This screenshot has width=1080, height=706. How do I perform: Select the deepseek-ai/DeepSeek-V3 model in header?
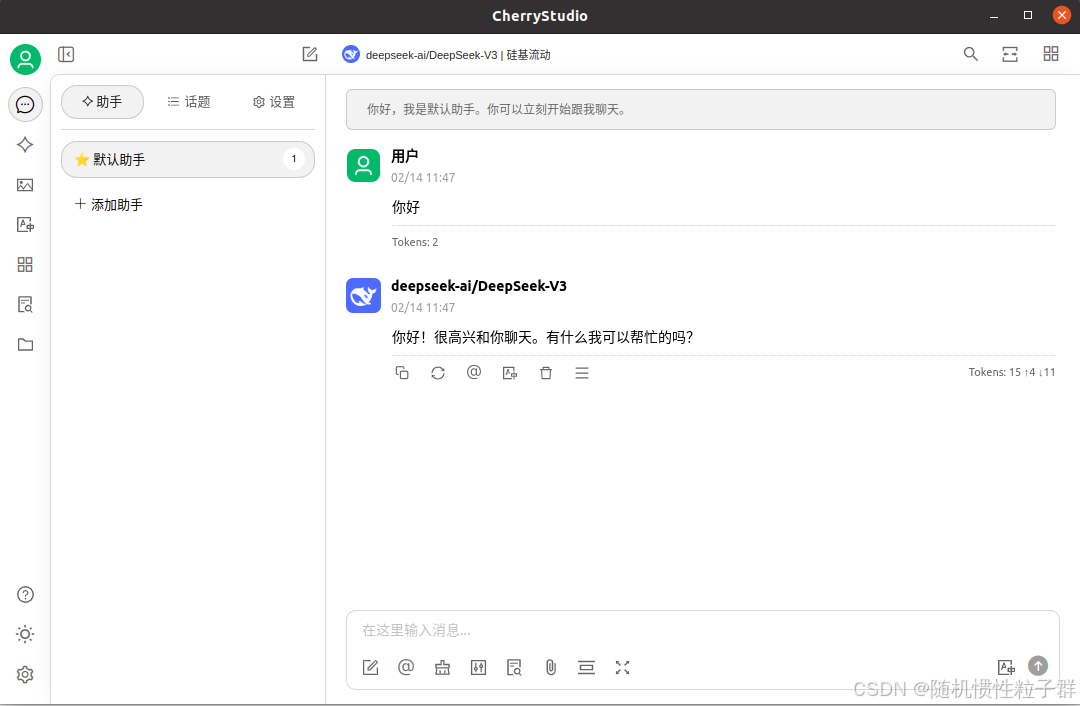pos(446,54)
